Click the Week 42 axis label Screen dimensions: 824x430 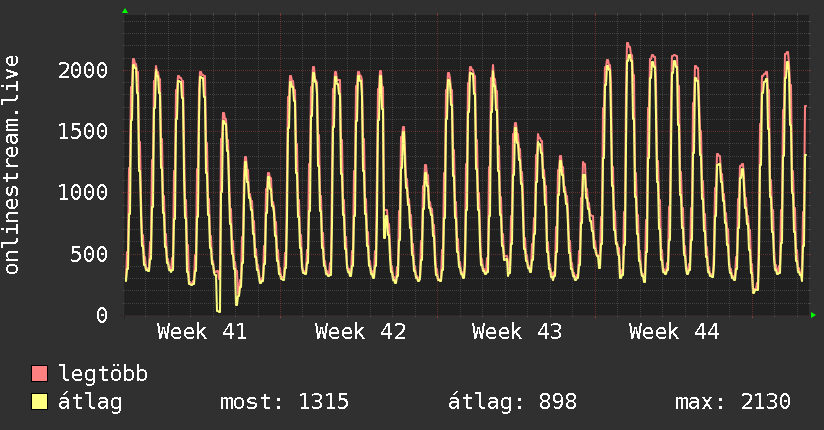[x=360, y=332]
